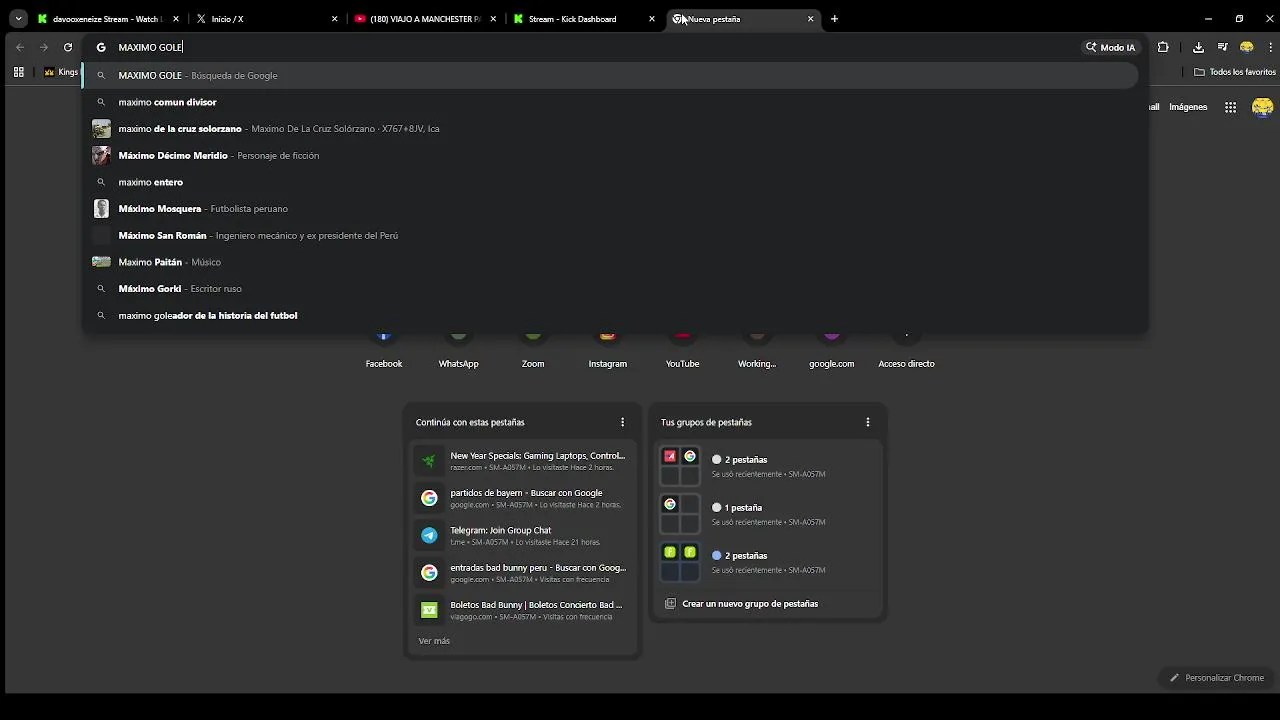Select suggestion maximo de la cruz solorzano
1280x720 pixels.
coord(610,128)
